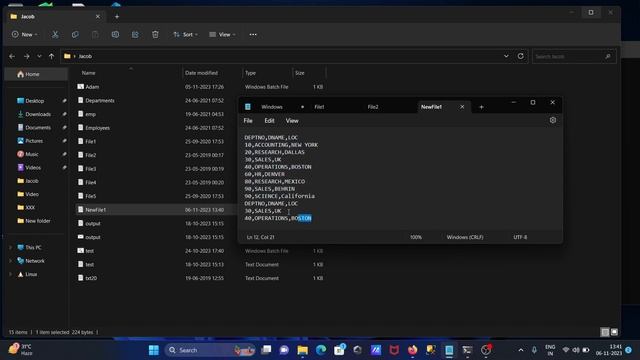Click Windows (CRLF) line ending indicator
The image size is (640, 360).
[465, 237]
